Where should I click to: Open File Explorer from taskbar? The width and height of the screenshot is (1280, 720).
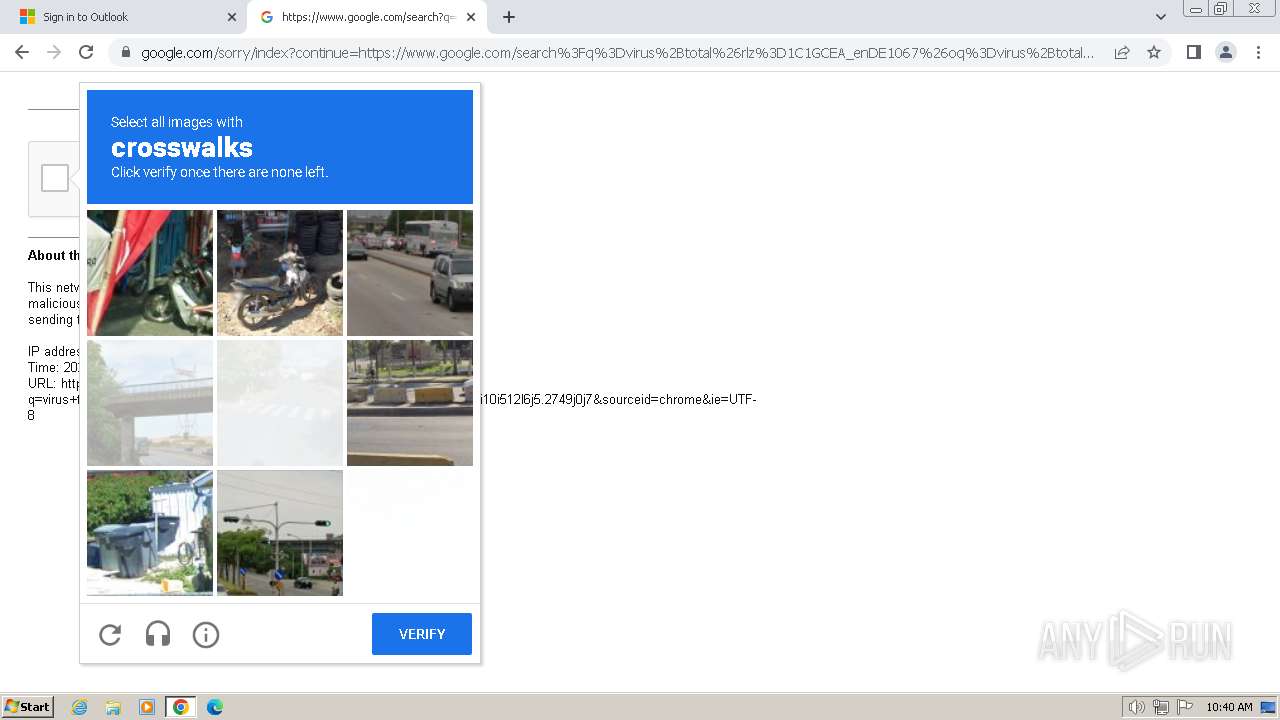pos(113,707)
